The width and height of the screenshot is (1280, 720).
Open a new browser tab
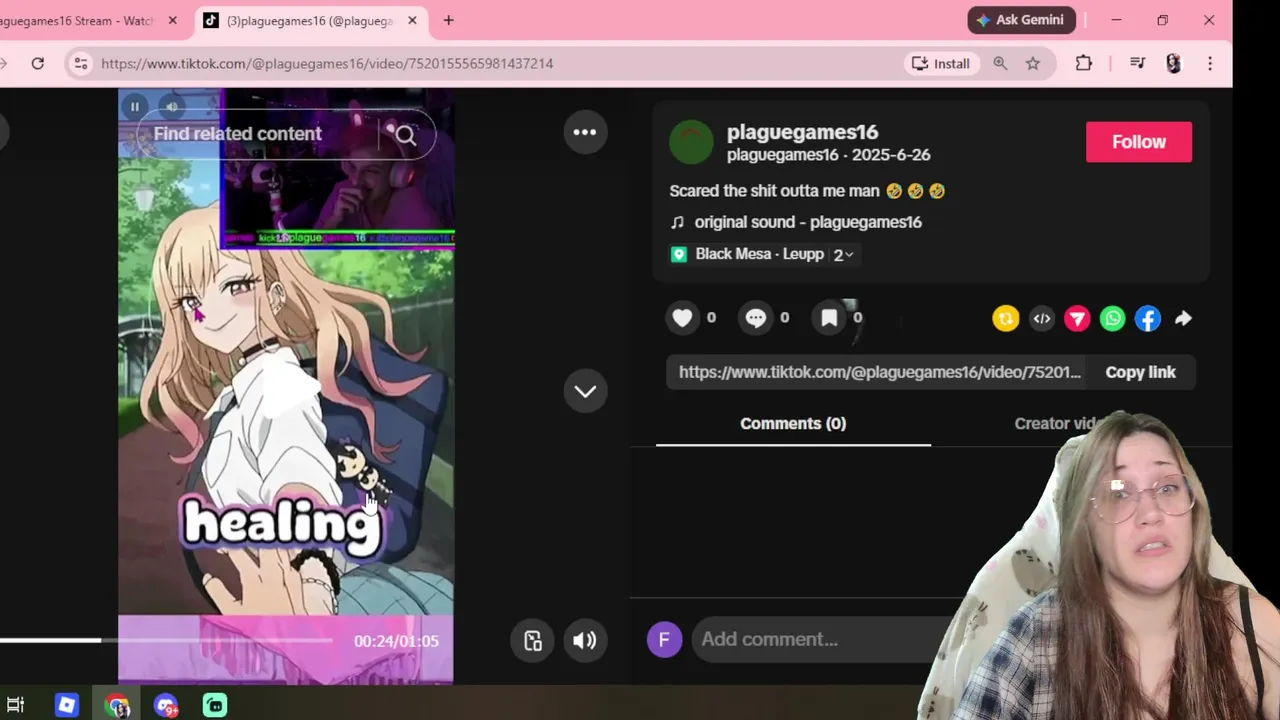[448, 20]
